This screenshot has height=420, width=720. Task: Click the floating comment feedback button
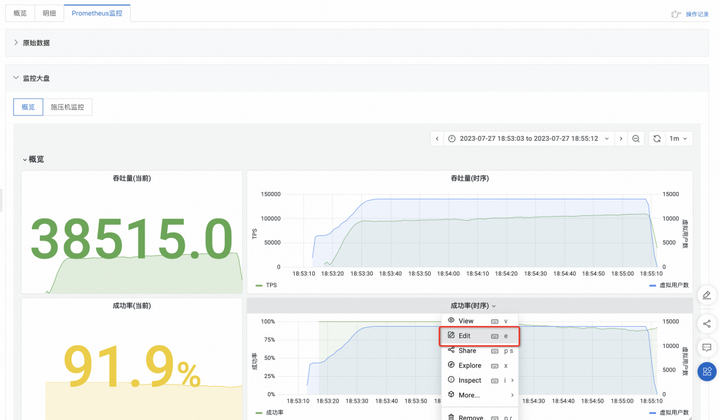[x=707, y=347]
